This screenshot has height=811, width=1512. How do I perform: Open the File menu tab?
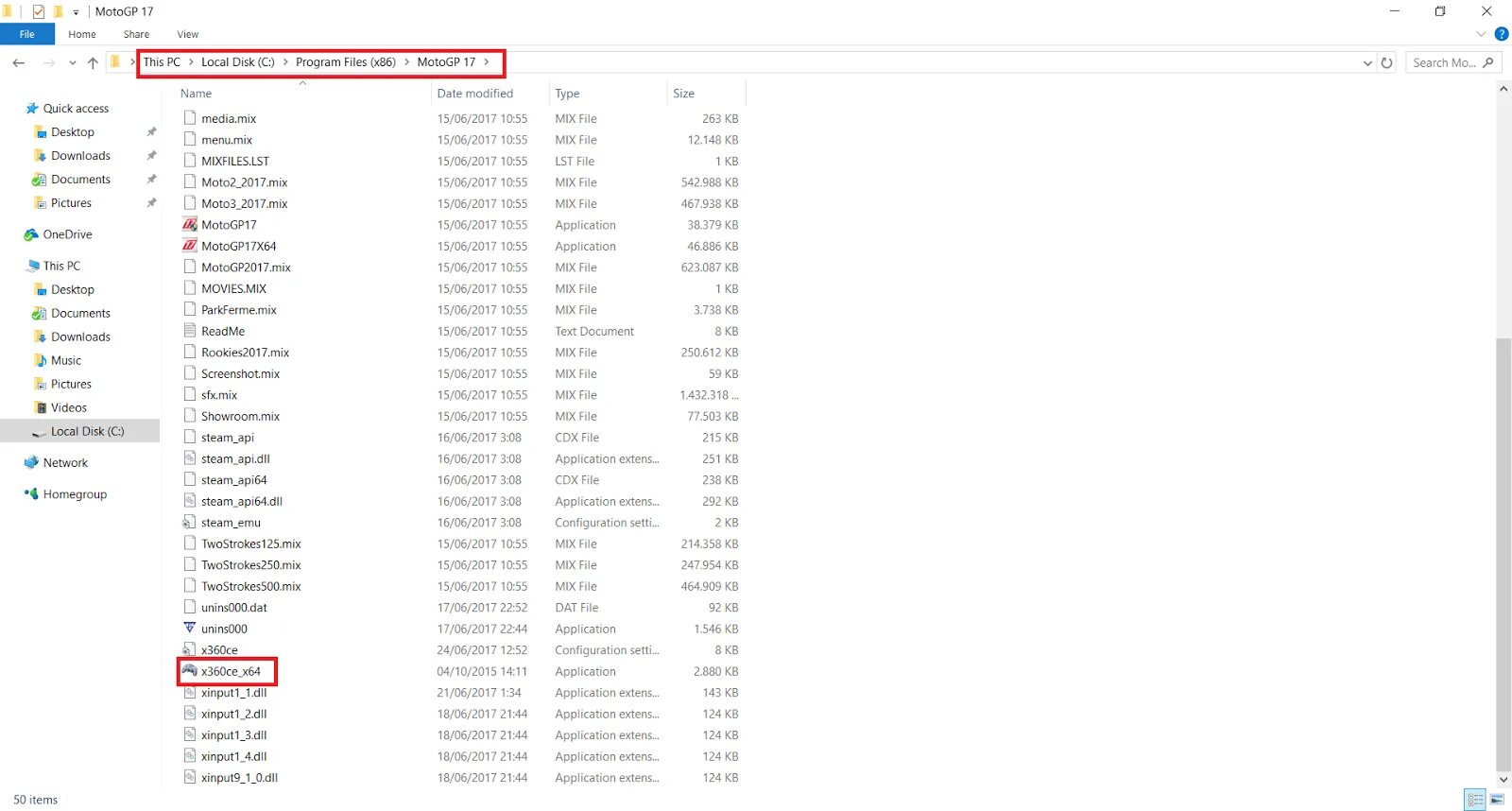tap(27, 34)
